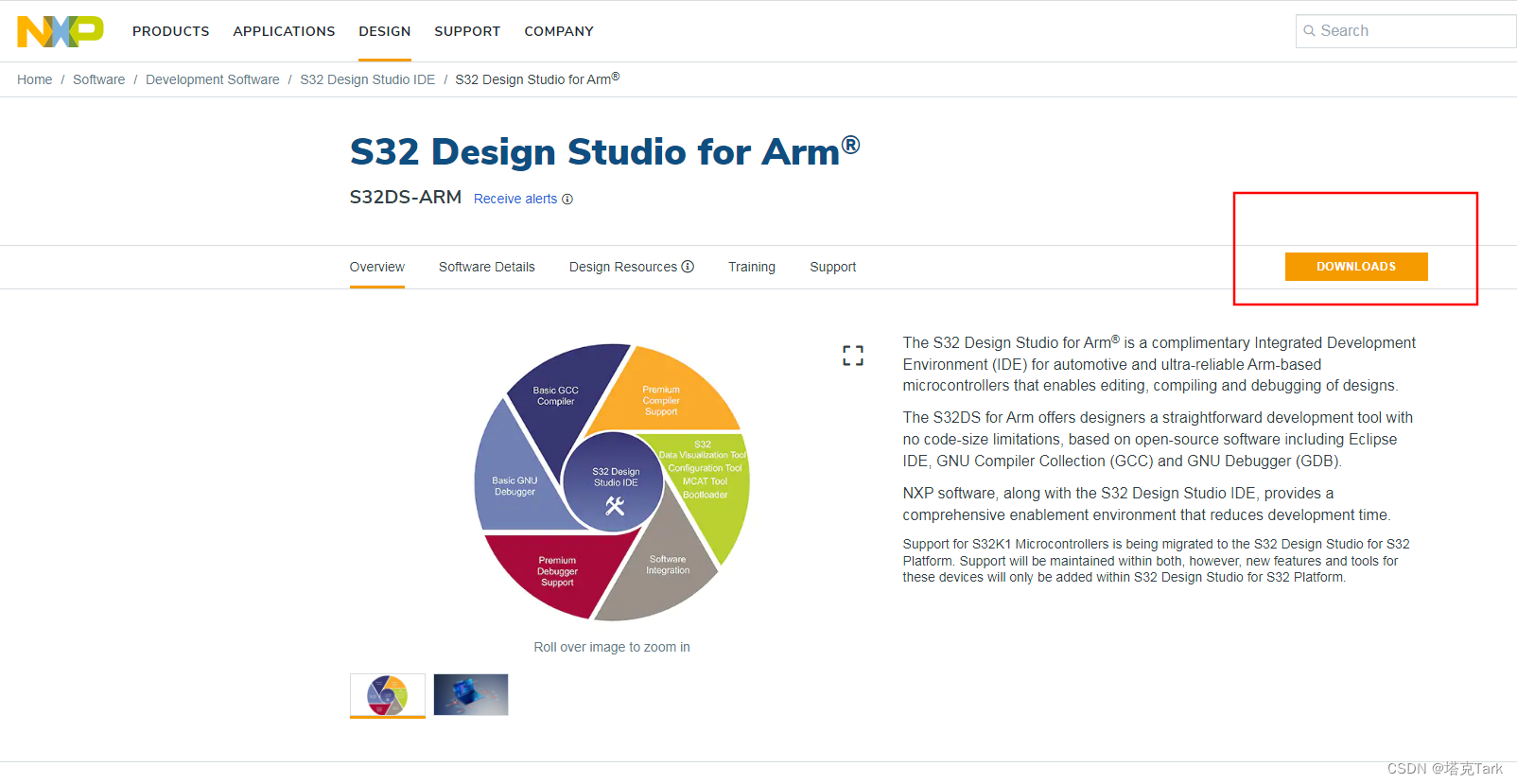Click the 'Roll over image to zoom in' caption

click(612, 647)
